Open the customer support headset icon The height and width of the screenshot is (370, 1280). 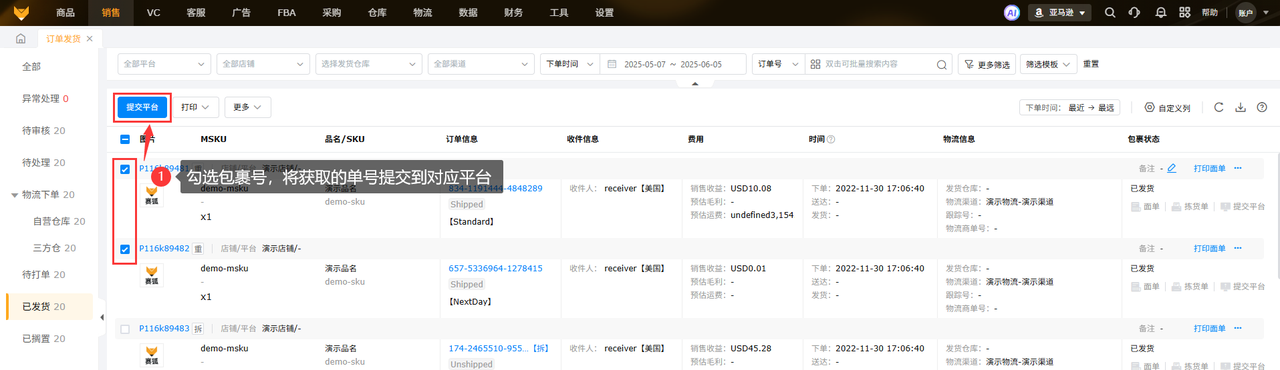1134,13
